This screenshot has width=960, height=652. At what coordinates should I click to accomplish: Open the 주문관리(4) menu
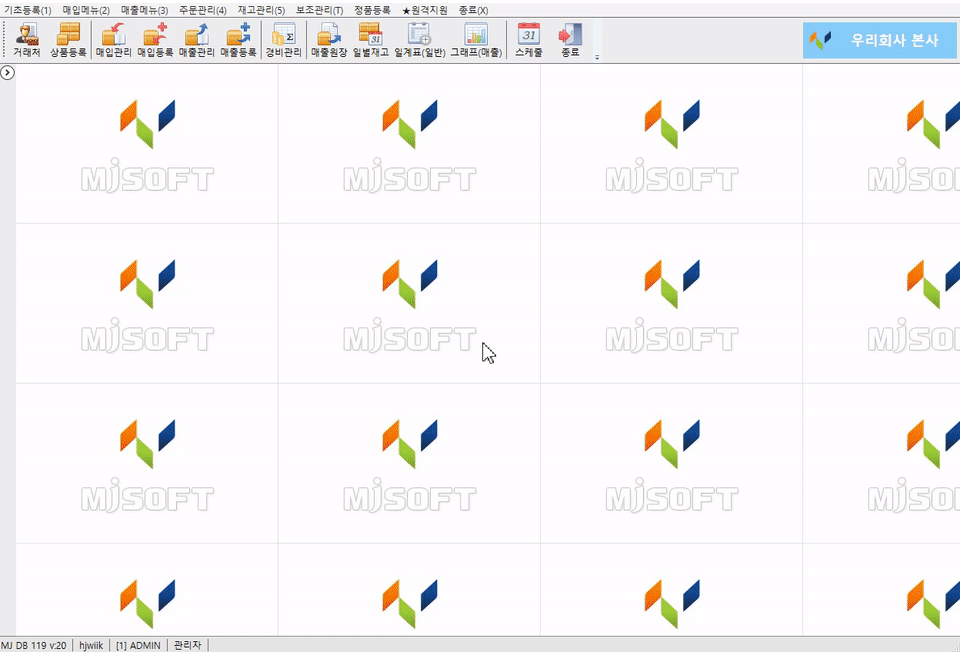pyautogui.click(x=203, y=10)
